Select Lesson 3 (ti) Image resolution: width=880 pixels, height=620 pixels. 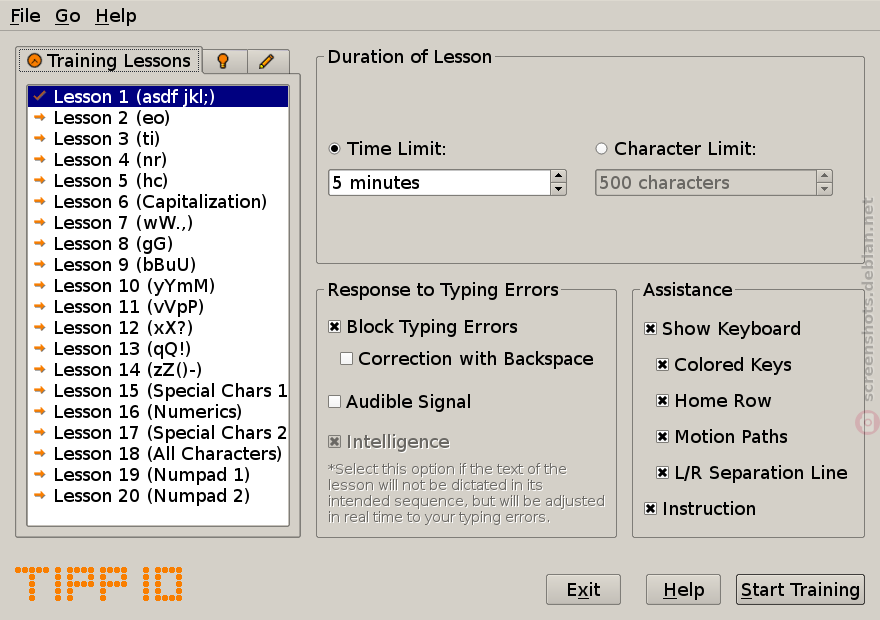point(158,139)
